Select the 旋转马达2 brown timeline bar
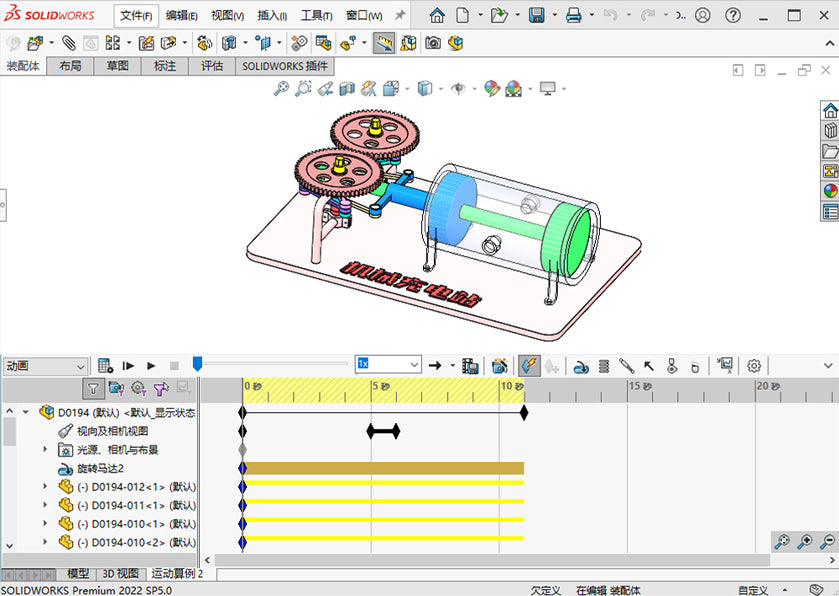This screenshot has width=839, height=596. coord(383,468)
